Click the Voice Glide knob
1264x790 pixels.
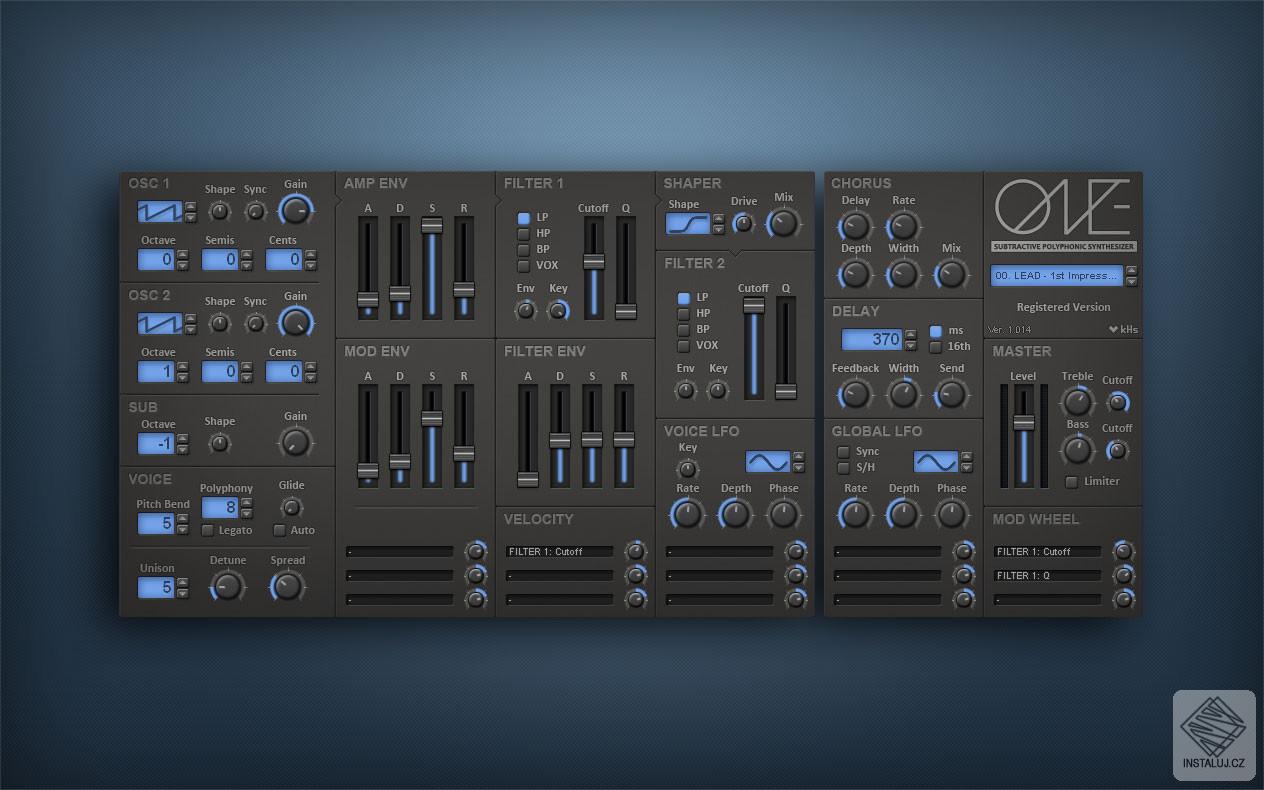(x=292, y=507)
